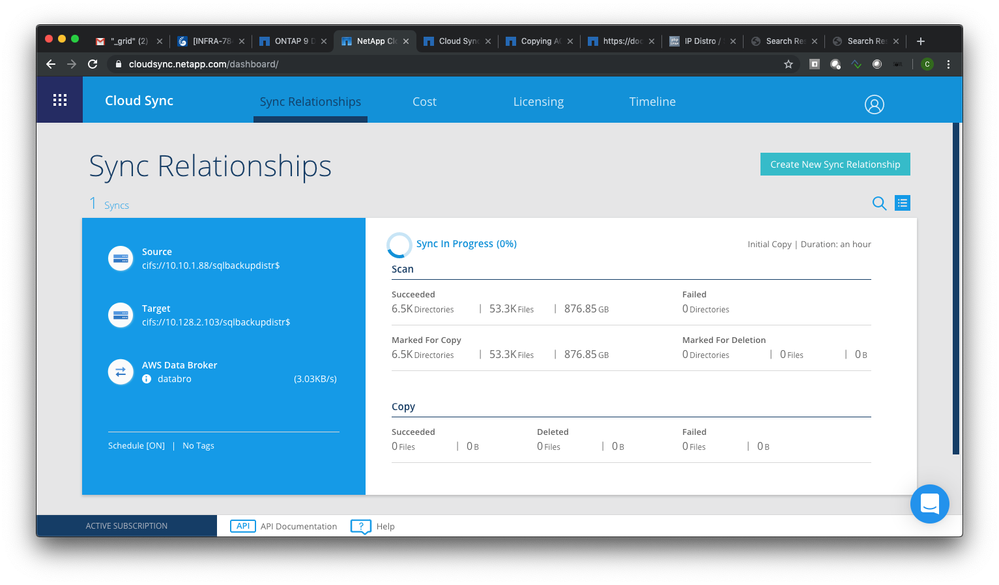Open Chrome's three-dot menu
Screen dimensions: 999x585
click(x=948, y=64)
